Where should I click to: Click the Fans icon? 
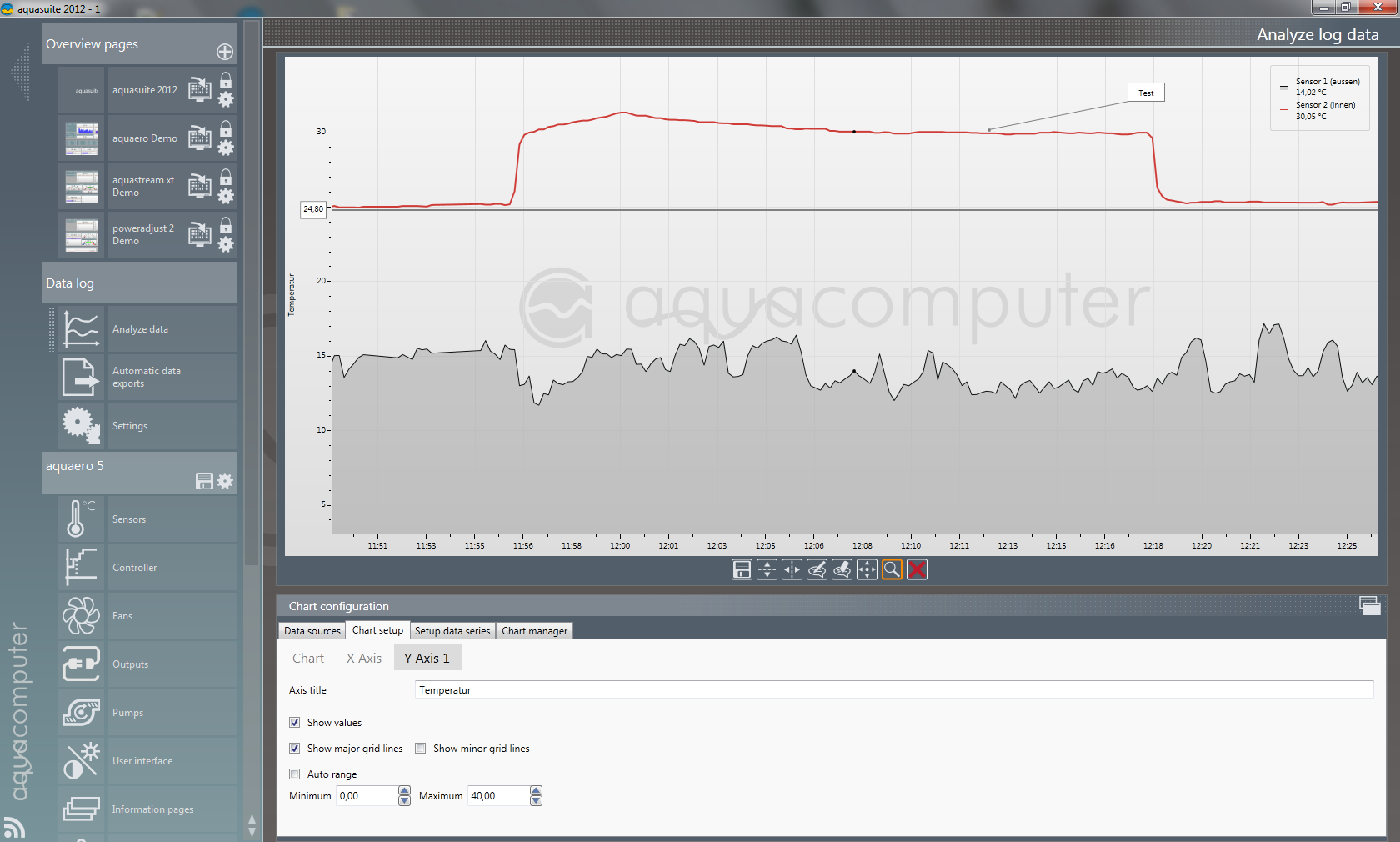[81, 615]
